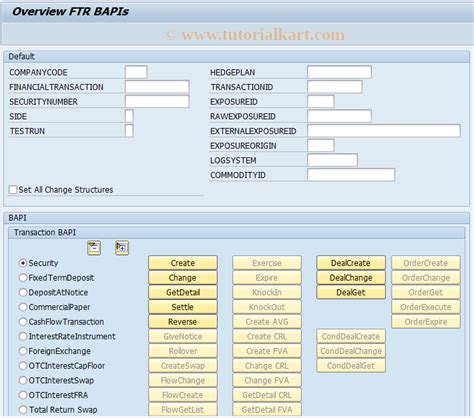Select OTCInterestSwap radio button
The image size is (474, 418).
pyautogui.click(x=23, y=380)
